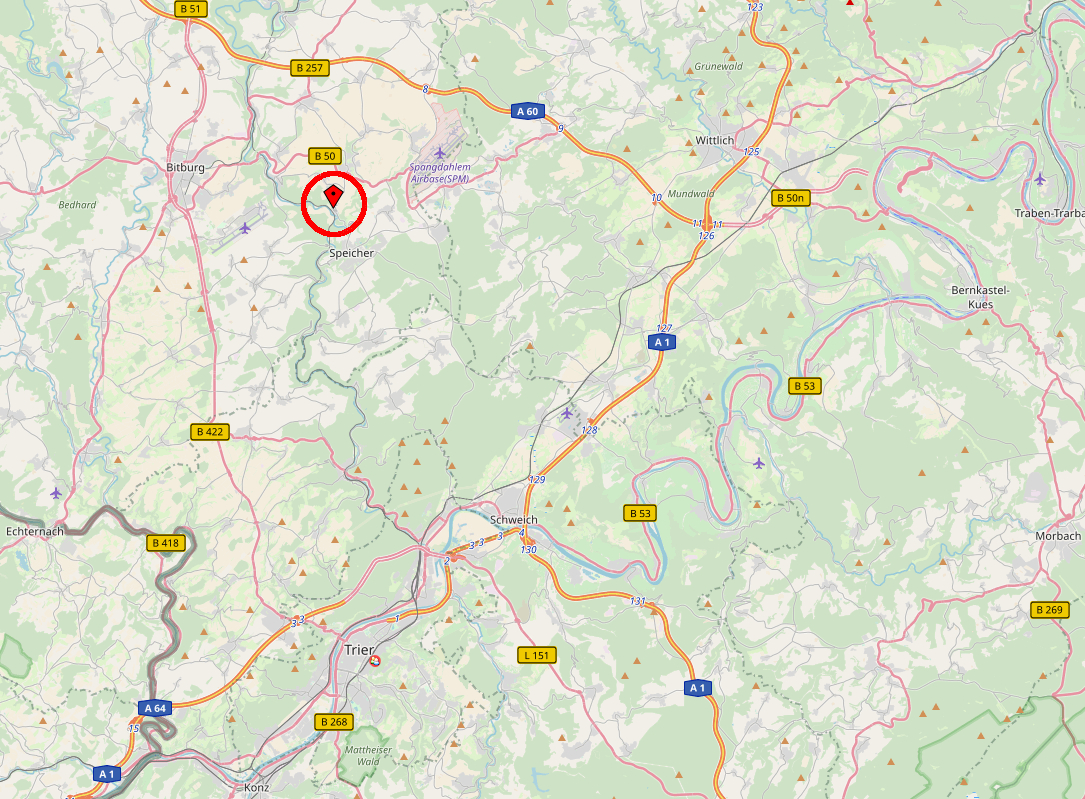Click the B 422 road shield
Viewport: 1085px width, 799px height.
point(210,432)
